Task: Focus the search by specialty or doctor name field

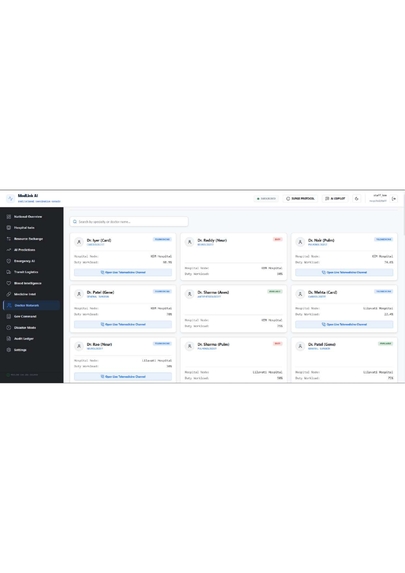Action: (129, 221)
